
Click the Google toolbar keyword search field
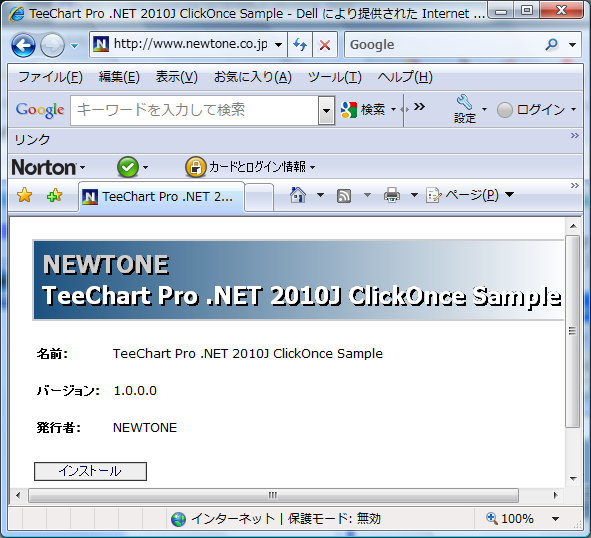(x=194, y=110)
